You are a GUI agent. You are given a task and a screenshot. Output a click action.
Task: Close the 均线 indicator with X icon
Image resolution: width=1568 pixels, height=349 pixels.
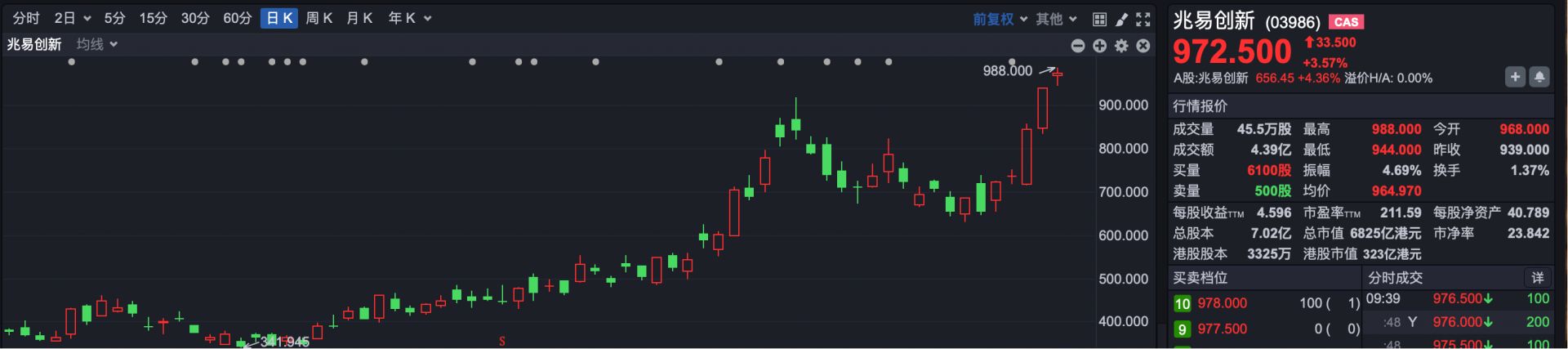(x=1143, y=46)
